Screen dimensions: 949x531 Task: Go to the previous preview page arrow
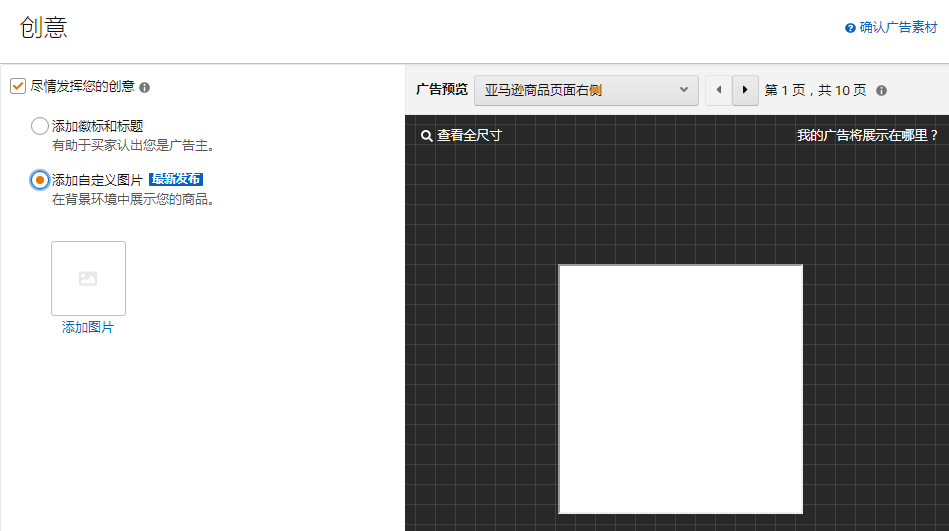click(x=718, y=90)
